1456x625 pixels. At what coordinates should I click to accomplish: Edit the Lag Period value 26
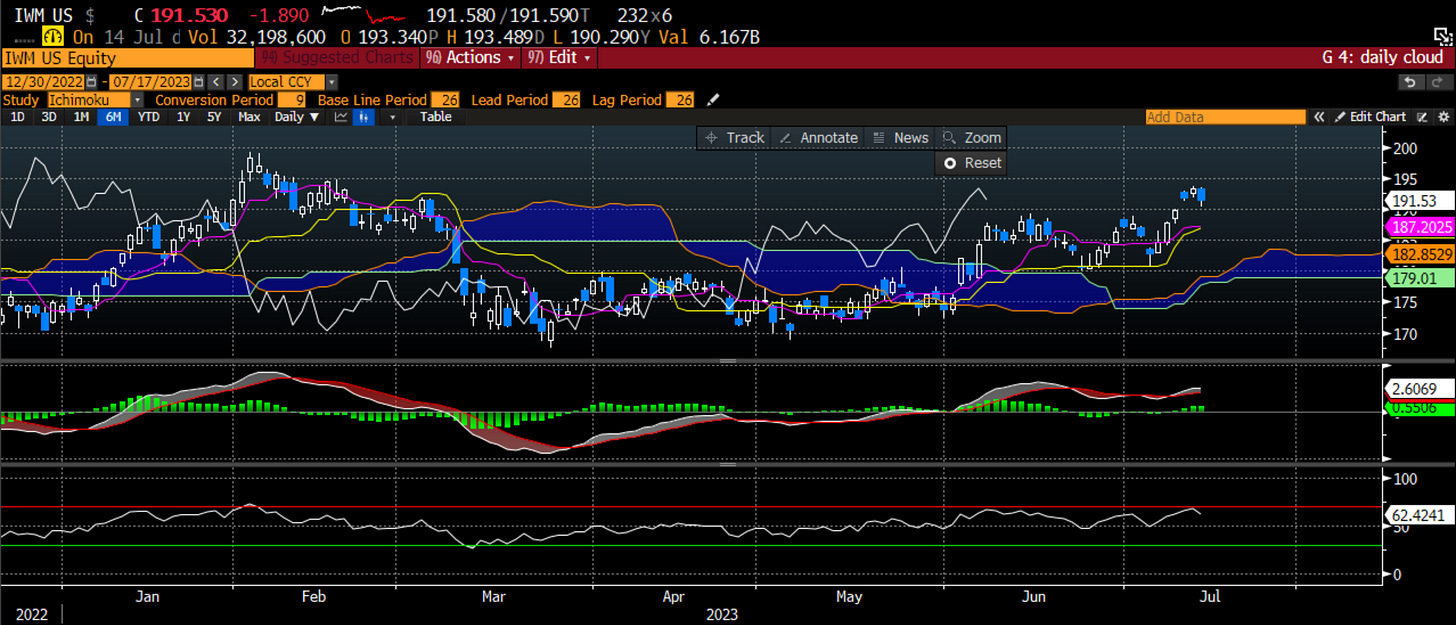[680, 100]
